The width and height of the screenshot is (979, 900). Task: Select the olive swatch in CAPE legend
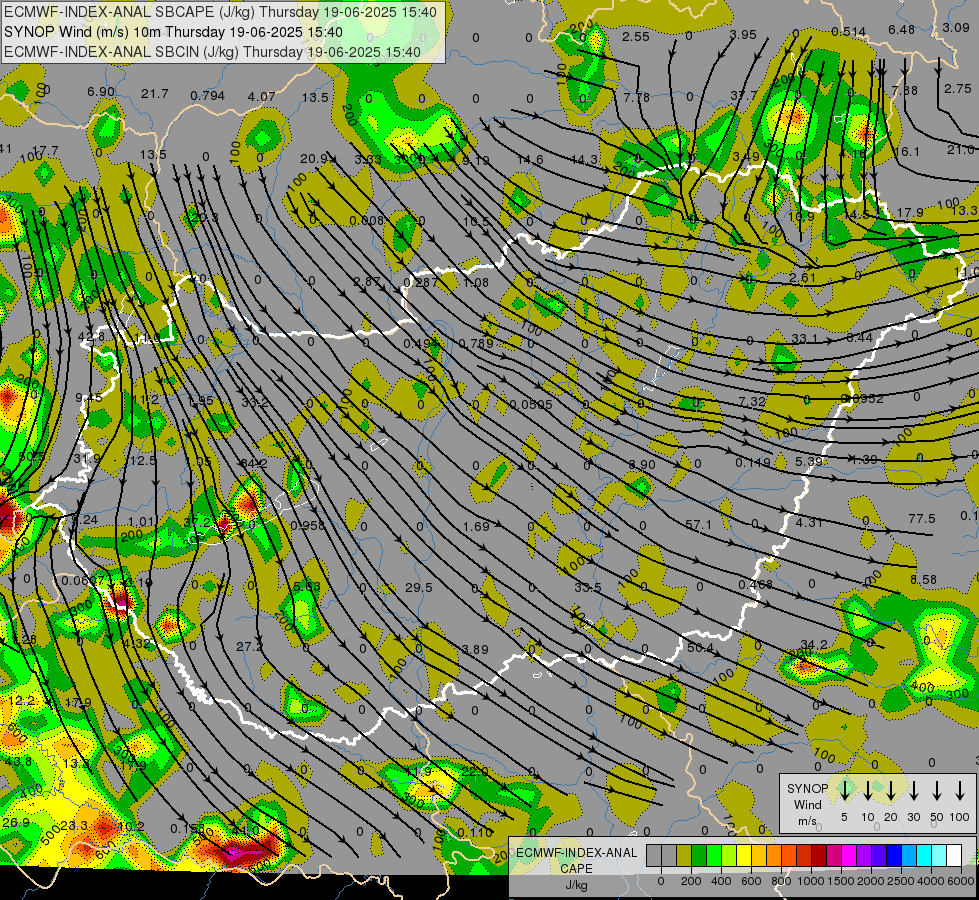(x=684, y=856)
